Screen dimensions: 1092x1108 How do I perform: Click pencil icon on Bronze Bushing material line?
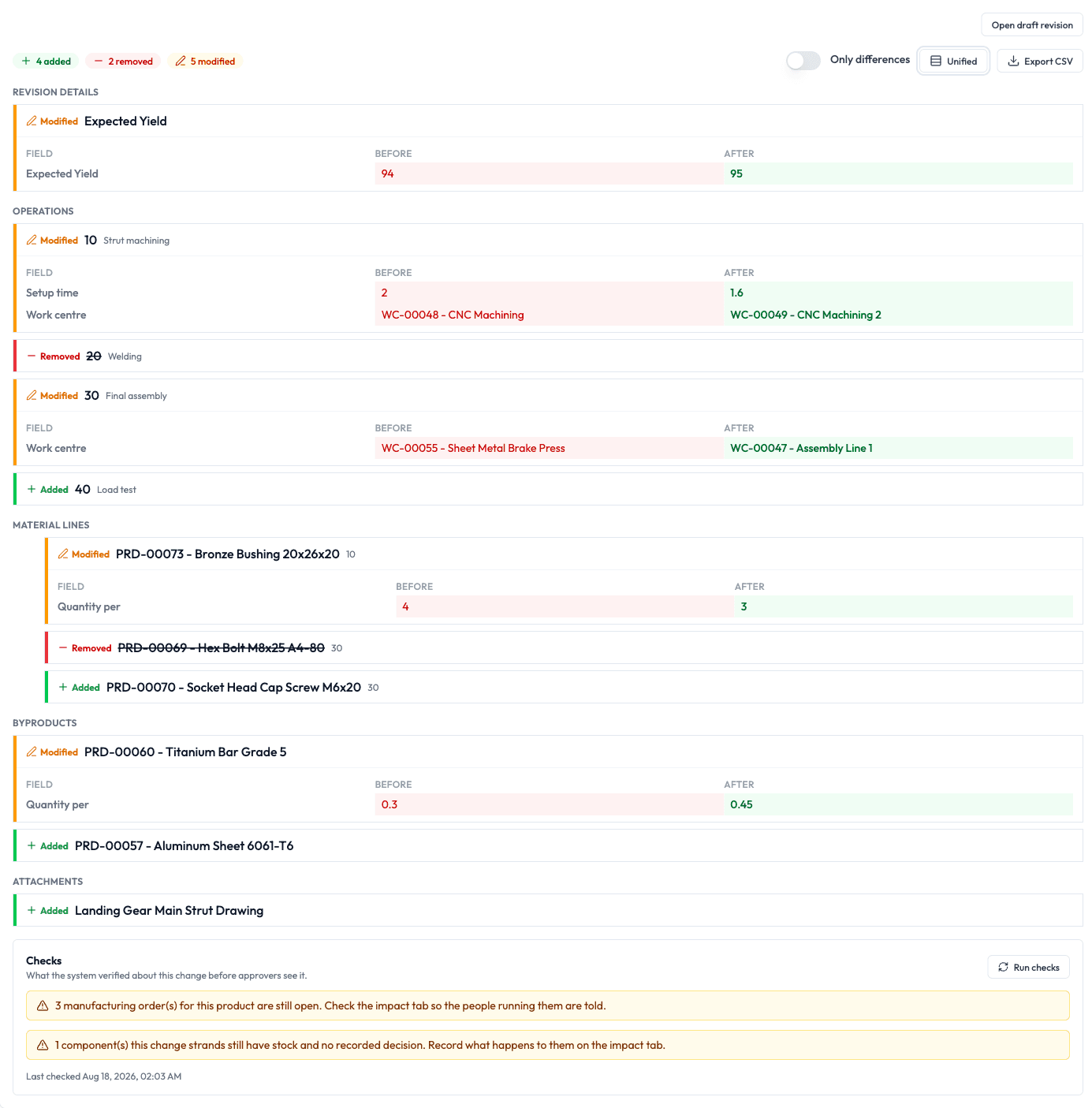pyautogui.click(x=63, y=554)
